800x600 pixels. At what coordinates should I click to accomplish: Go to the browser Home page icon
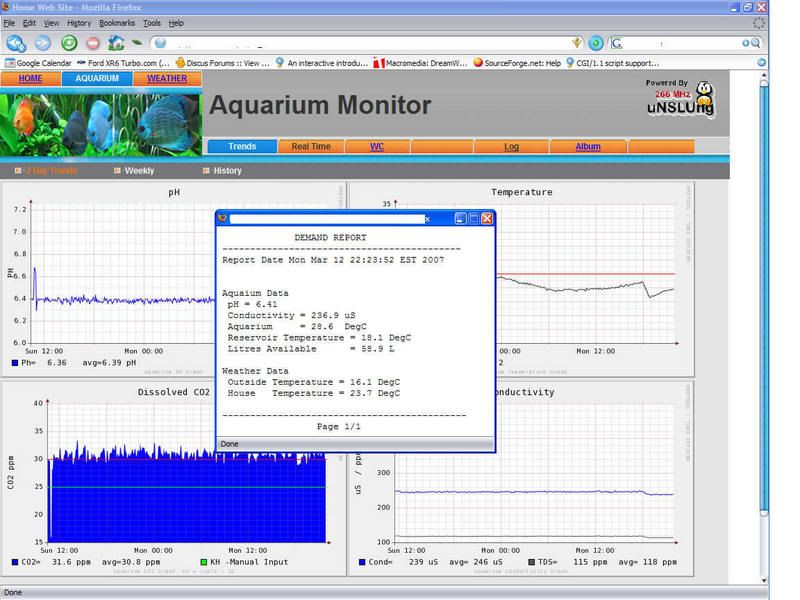coord(117,43)
